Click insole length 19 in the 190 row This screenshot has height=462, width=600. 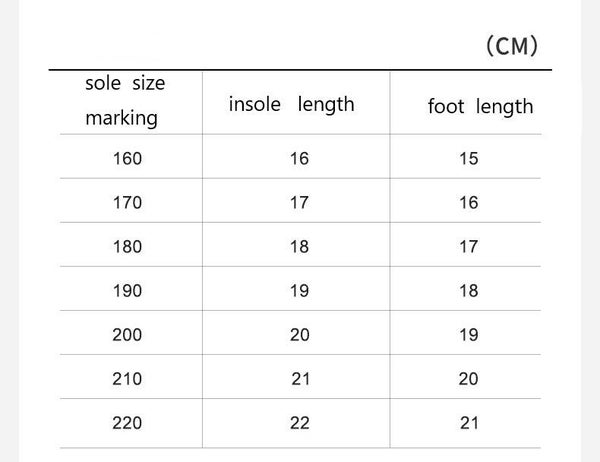(x=300, y=290)
